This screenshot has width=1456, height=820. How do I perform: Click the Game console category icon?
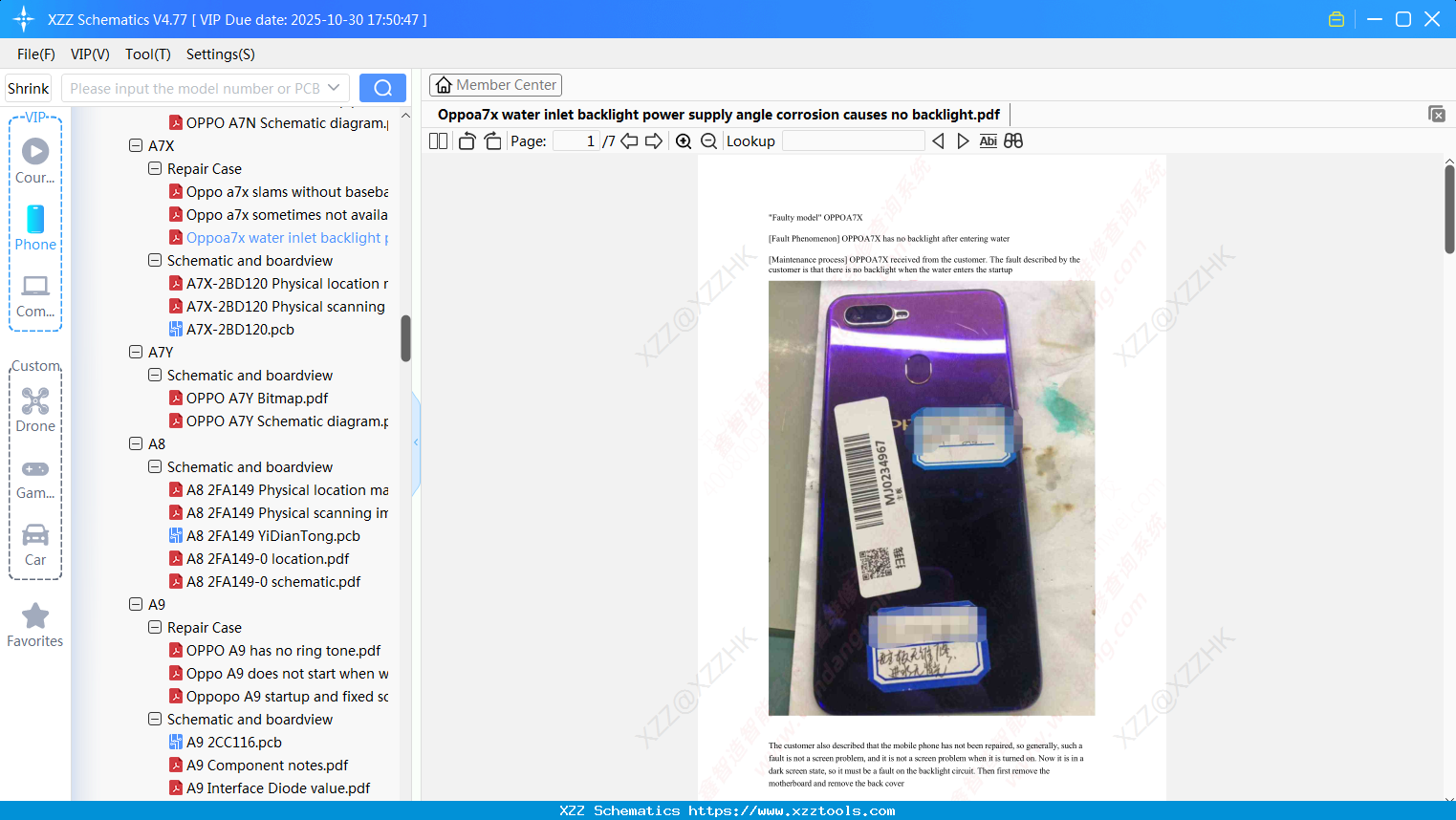(34, 474)
